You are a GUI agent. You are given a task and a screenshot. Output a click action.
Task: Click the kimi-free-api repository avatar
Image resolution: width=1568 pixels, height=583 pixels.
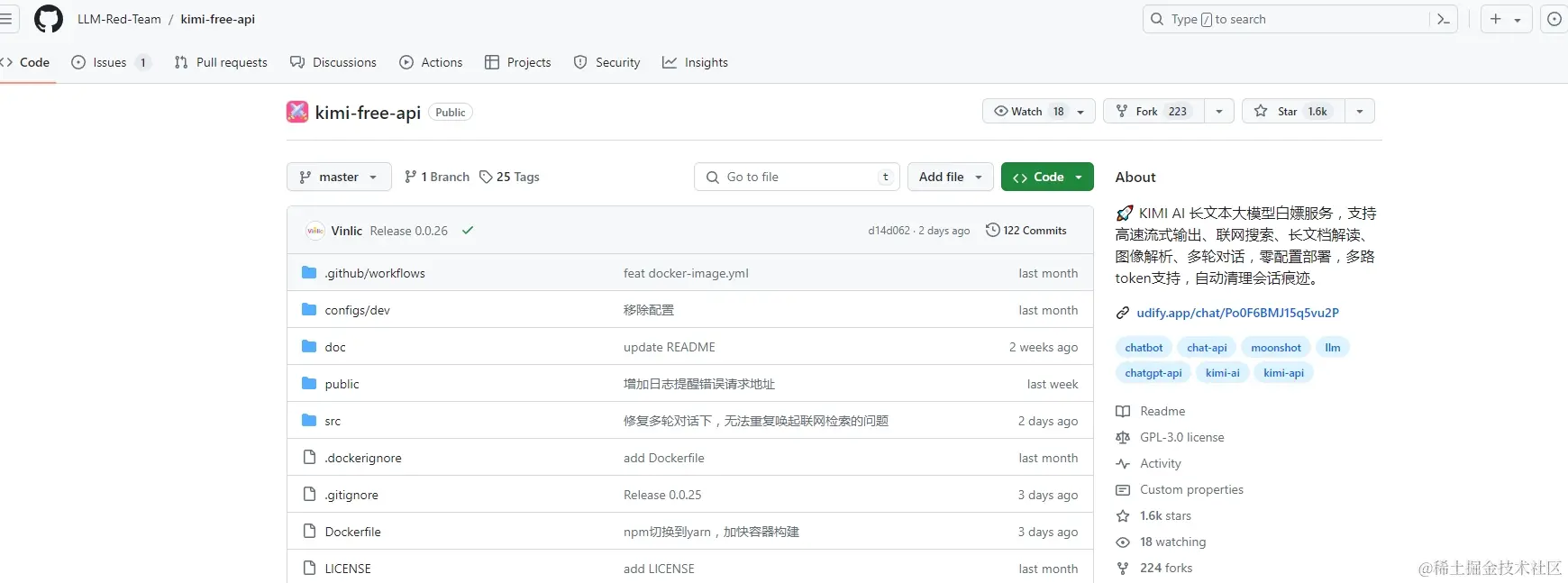pos(297,112)
